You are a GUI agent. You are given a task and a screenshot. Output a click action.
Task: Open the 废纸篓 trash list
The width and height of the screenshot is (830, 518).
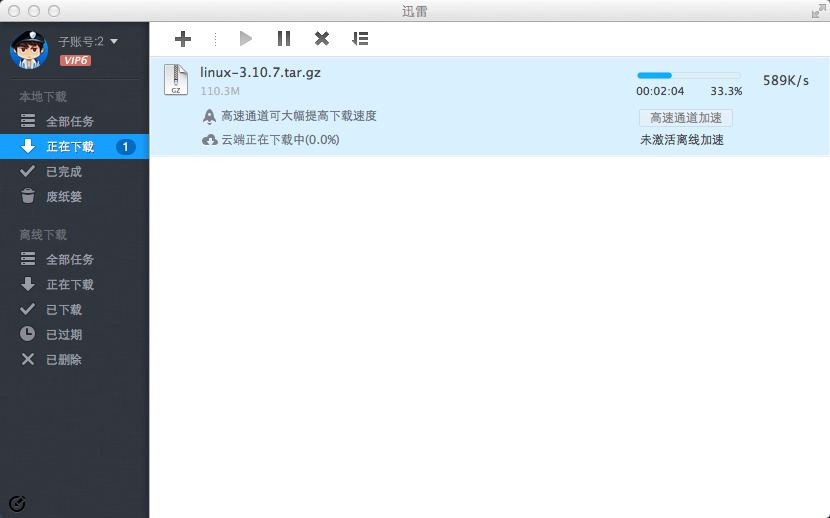coord(75,196)
